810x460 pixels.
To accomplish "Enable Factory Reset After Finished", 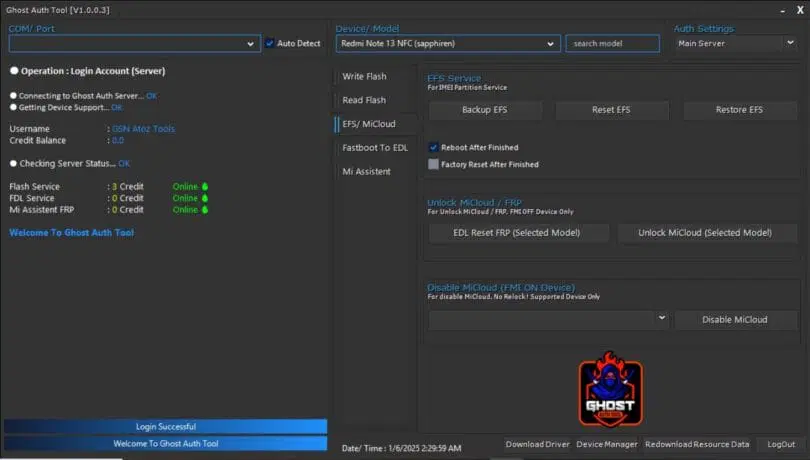I will pos(433,164).
